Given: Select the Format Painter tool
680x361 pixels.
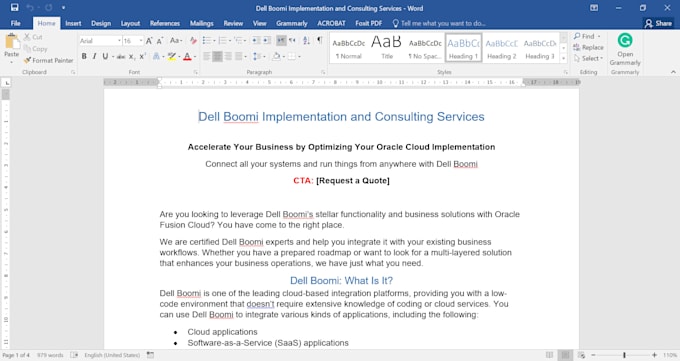Looking at the screenshot, I should (x=49, y=60).
